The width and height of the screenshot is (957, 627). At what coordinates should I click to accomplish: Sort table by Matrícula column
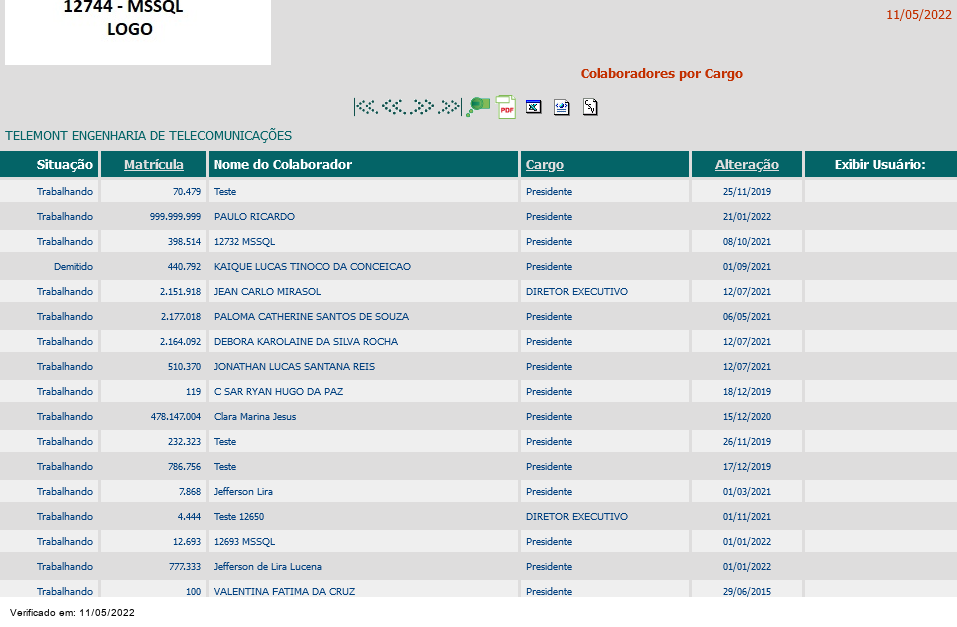154,164
